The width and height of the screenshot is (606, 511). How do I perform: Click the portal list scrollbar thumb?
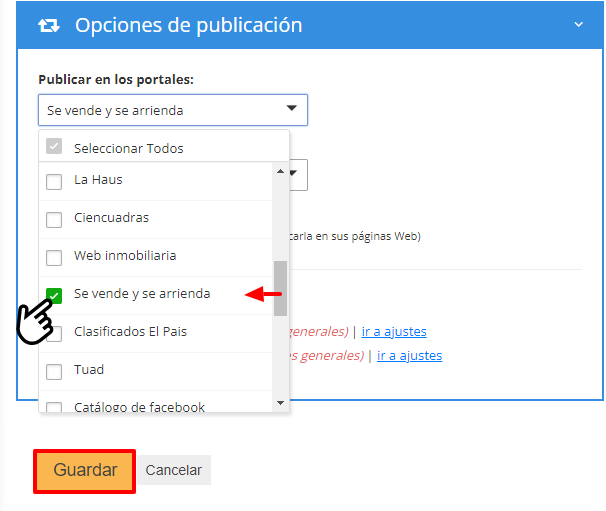point(280,288)
